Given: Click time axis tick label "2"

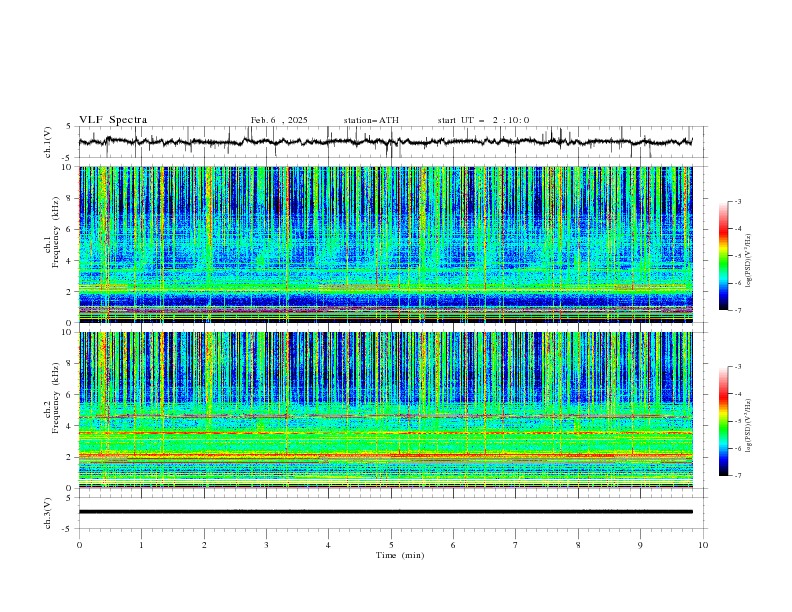Looking at the screenshot, I should (204, 545).
